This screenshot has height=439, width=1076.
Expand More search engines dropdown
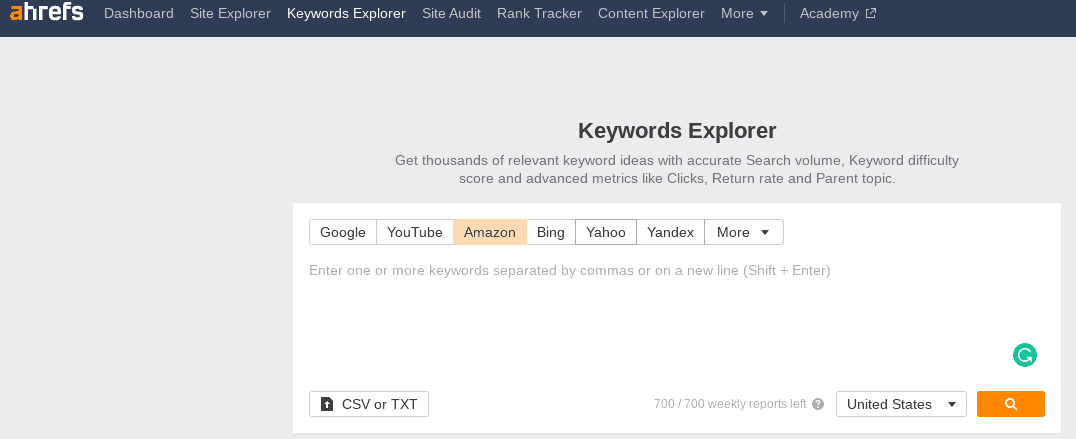[744, 232]
